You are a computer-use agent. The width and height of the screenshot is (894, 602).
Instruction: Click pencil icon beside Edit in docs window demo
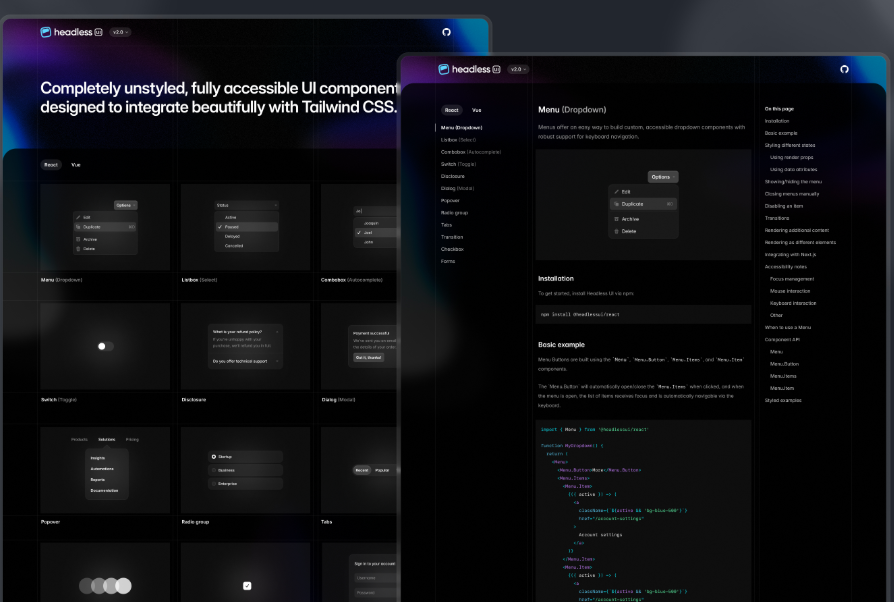616,192
